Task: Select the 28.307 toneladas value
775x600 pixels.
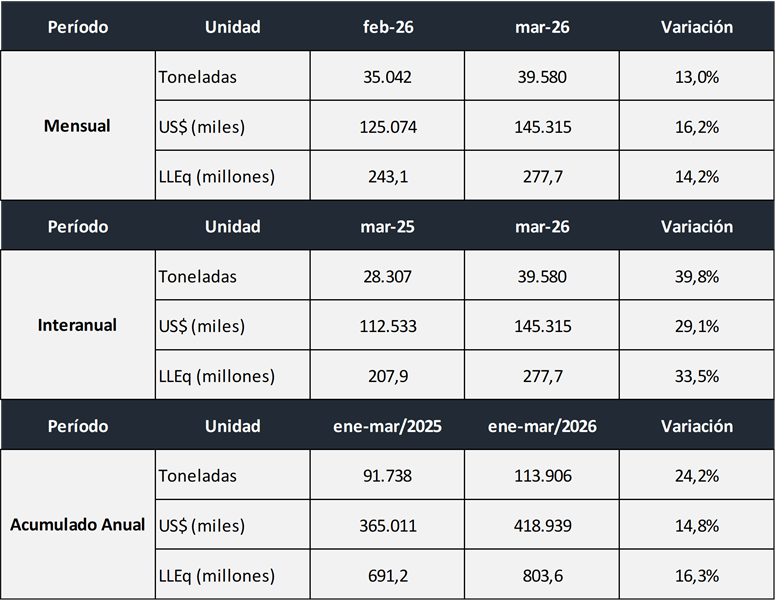Action: [x=387, y=276]
